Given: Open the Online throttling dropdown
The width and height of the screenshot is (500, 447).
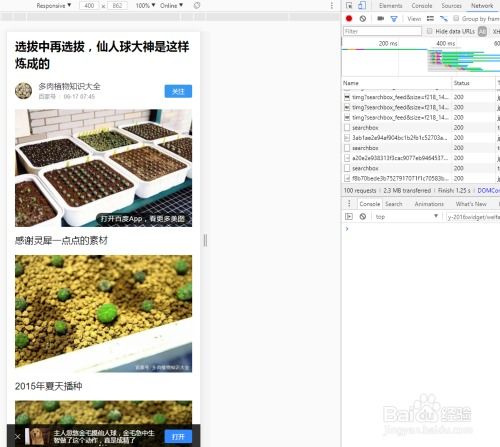Looking at the screenshot, I should coord(171,6).
